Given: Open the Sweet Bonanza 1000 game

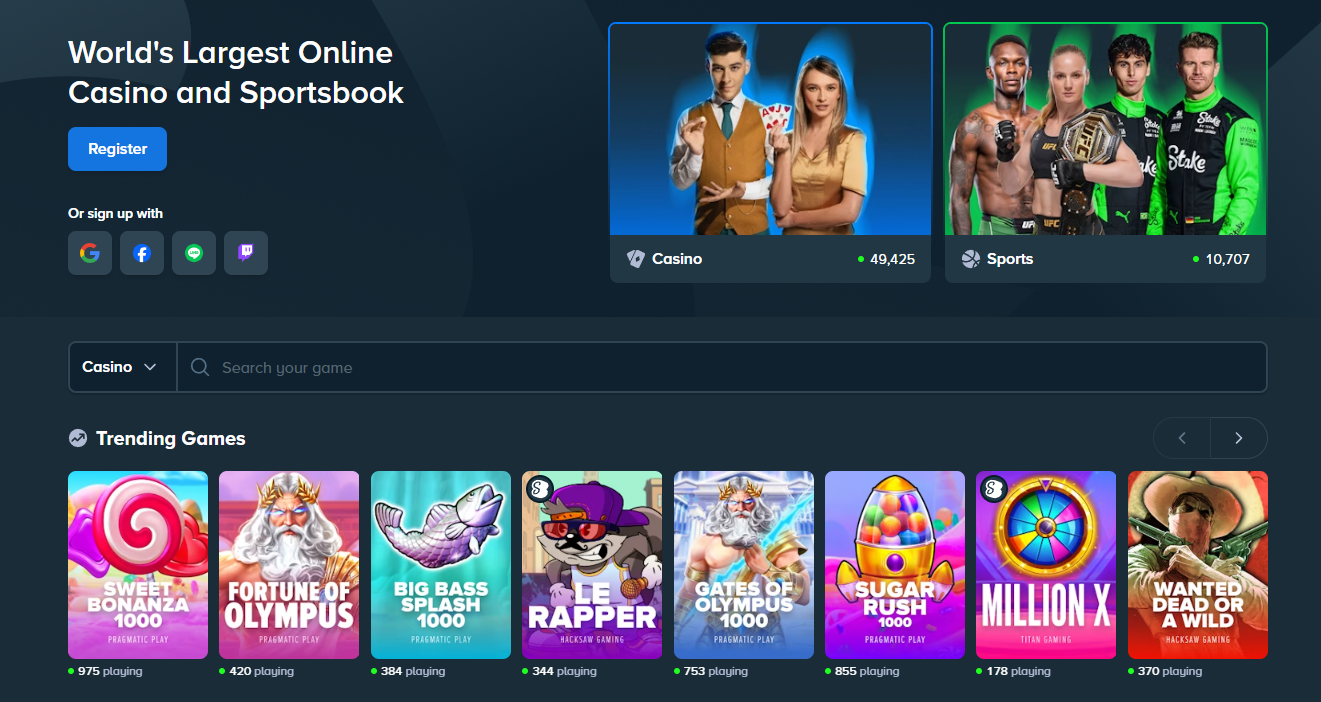Looking at the screenshot, I should pyautogui.click(x=138, y=565).
